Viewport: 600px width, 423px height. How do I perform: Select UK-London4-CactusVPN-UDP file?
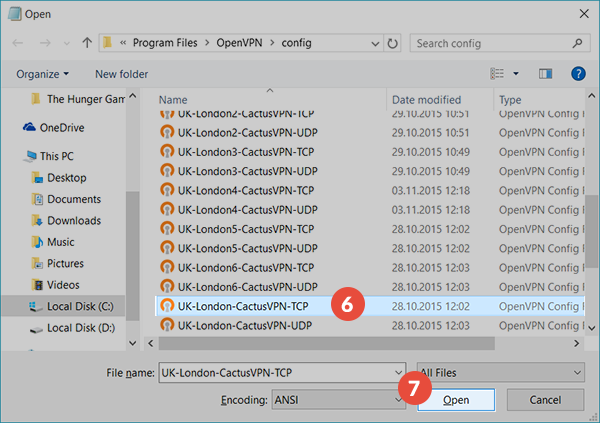[370, 210]
